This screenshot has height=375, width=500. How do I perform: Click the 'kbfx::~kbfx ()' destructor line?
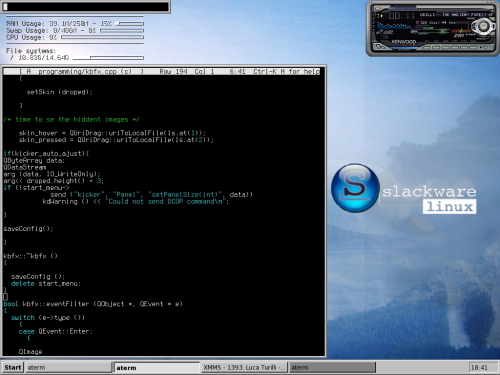click(30, 256)
